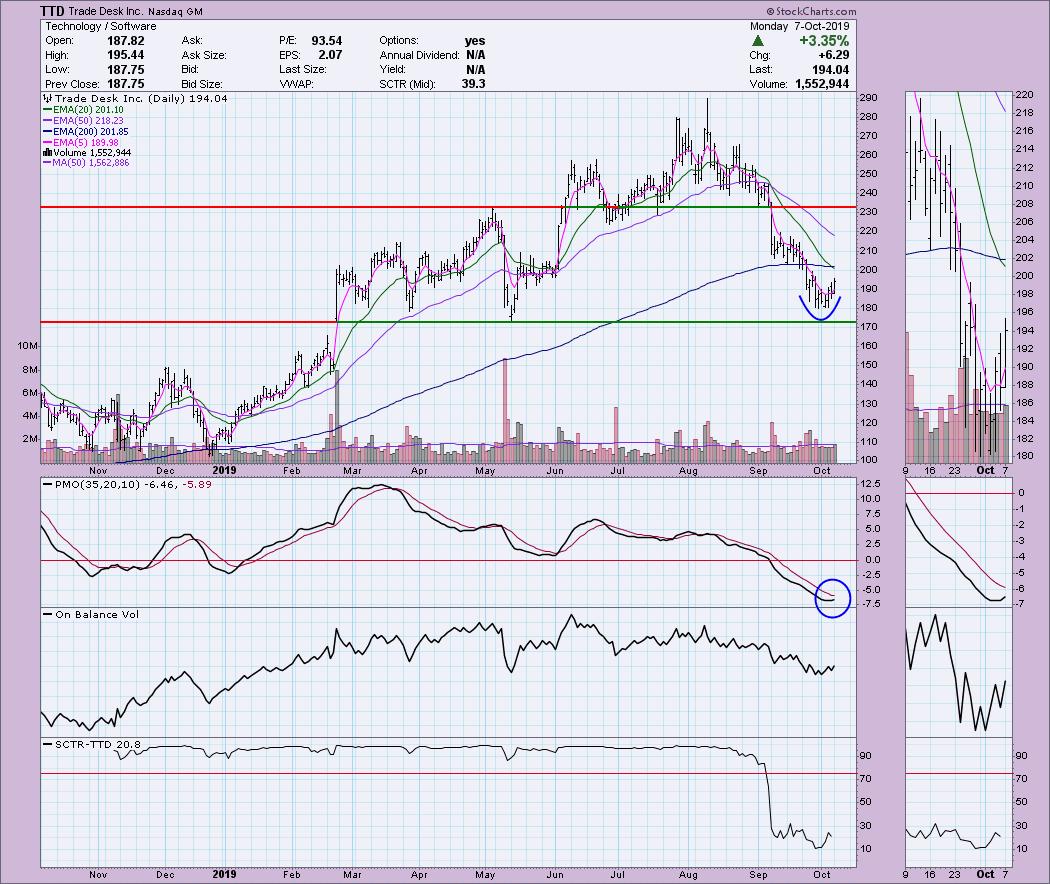Click the -7.5 PMO axis label

870,604
